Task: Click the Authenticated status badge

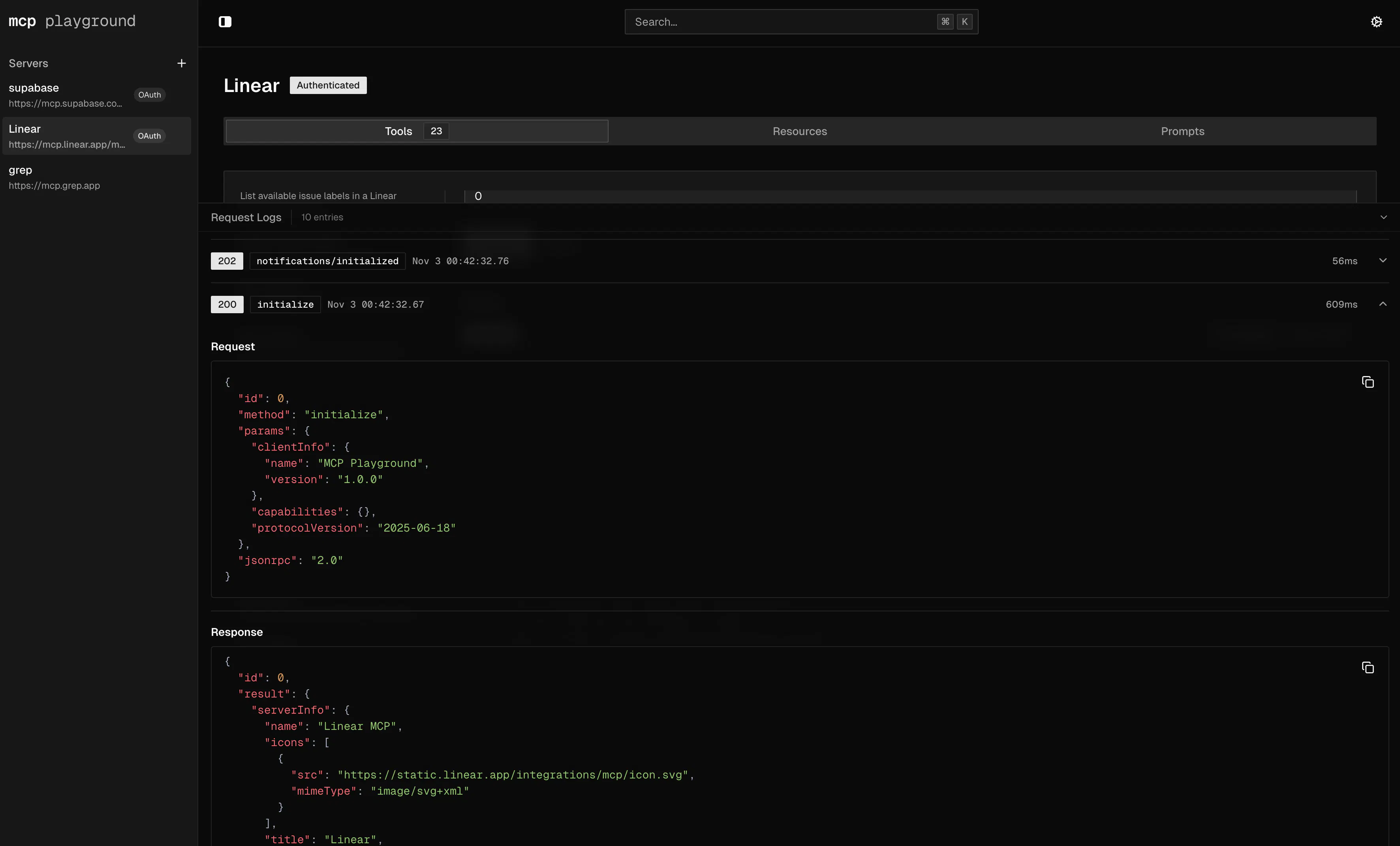Action: click(x=328, y=85)
